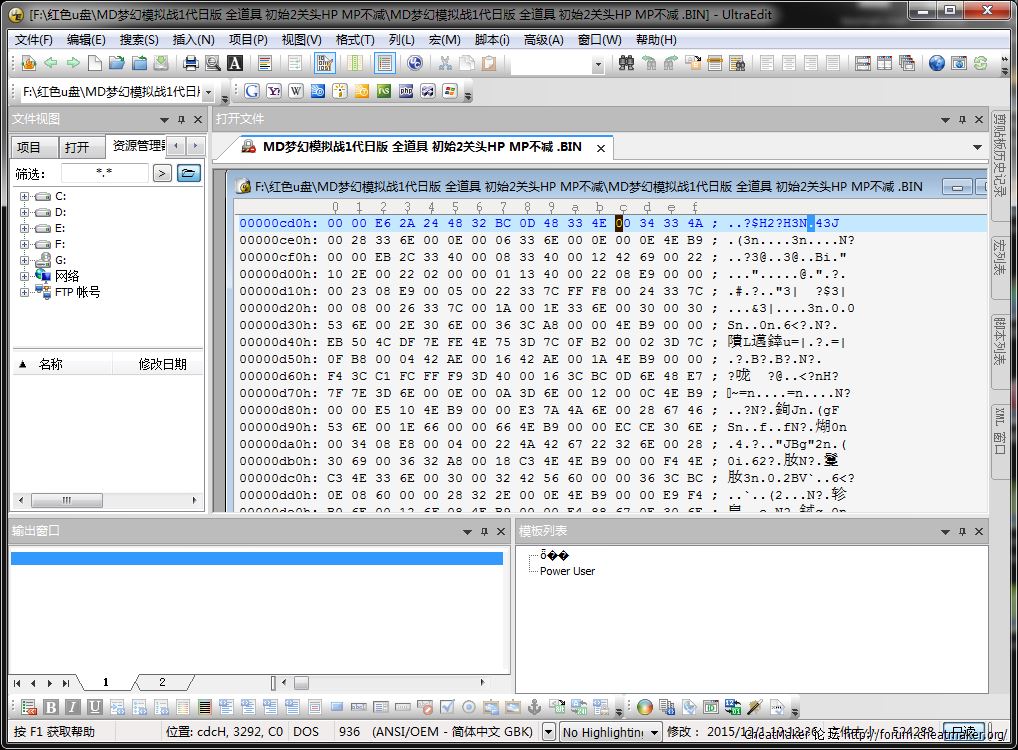Pin the 文件视图 panel
Screen dimensions: 1018x750
pos(181,119)
